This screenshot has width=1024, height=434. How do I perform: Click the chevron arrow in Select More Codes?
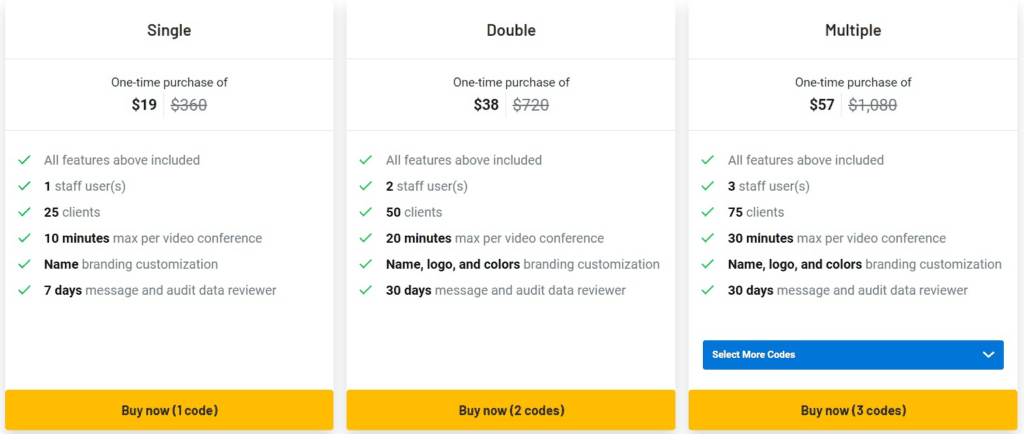coord(988,355)
